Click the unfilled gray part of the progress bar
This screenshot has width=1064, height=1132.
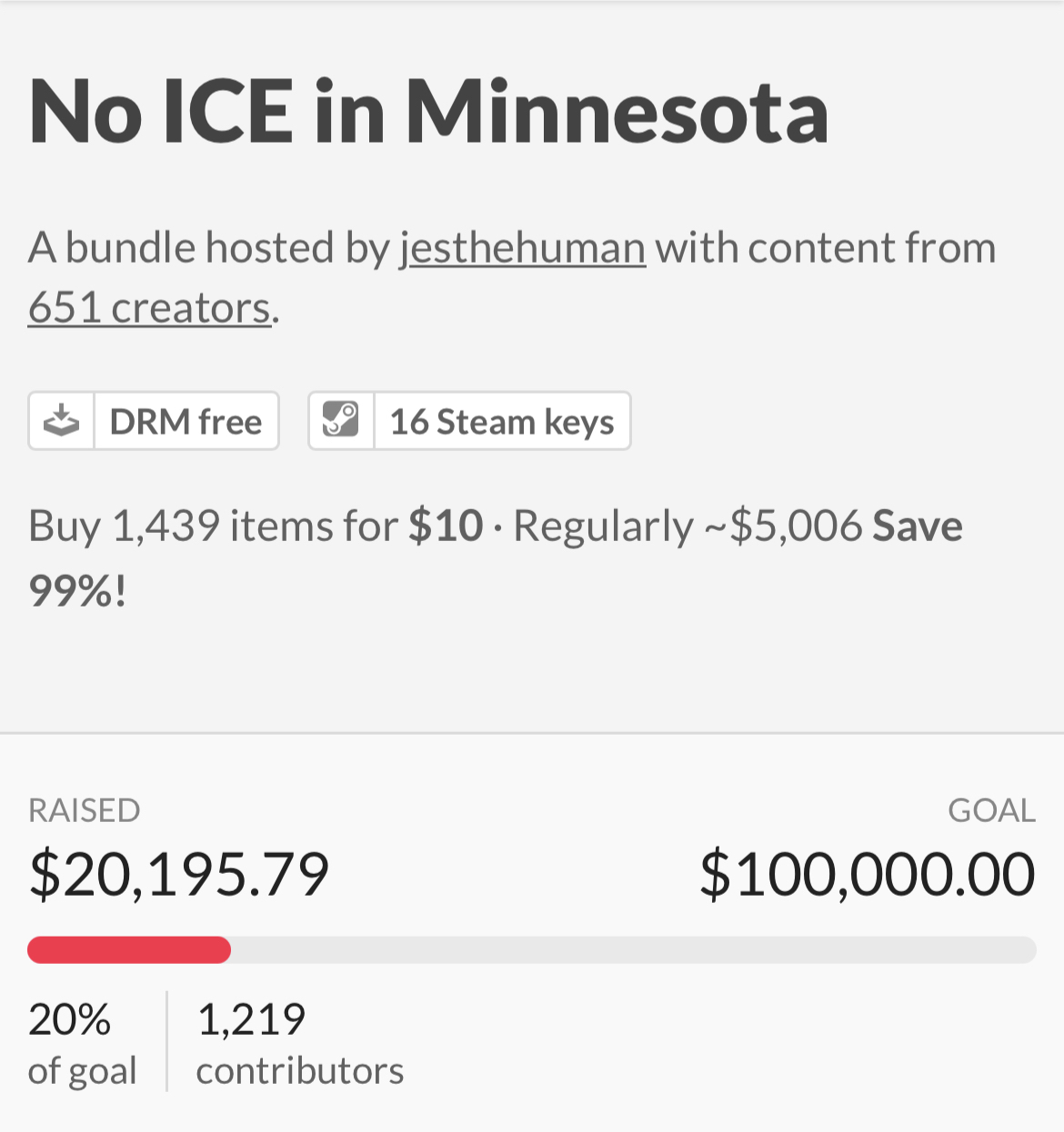633,950
